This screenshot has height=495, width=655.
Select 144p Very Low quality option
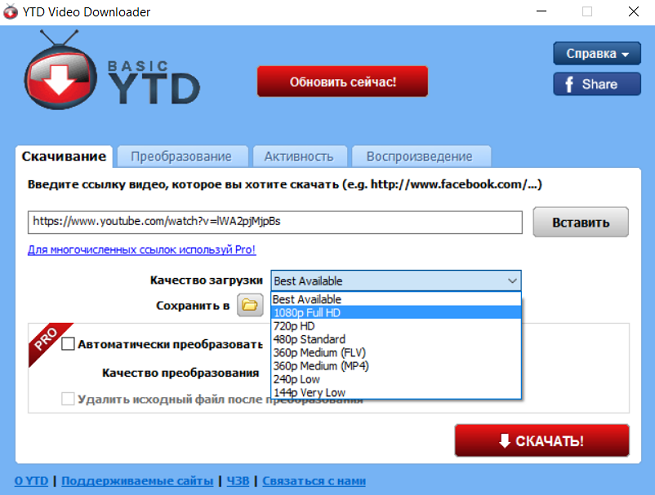(x=396, y=393)
